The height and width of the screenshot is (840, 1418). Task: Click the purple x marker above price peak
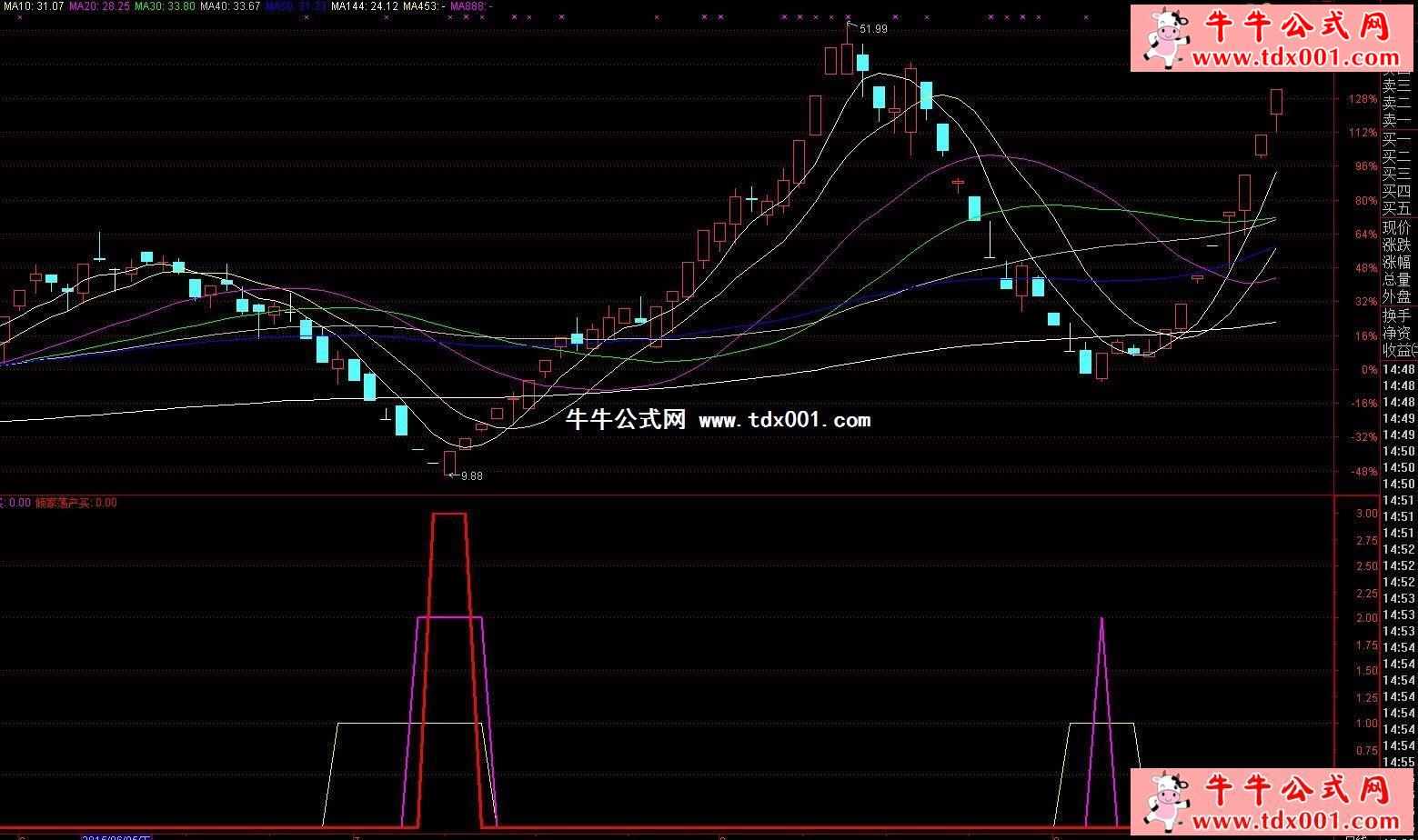coord(848,16)
